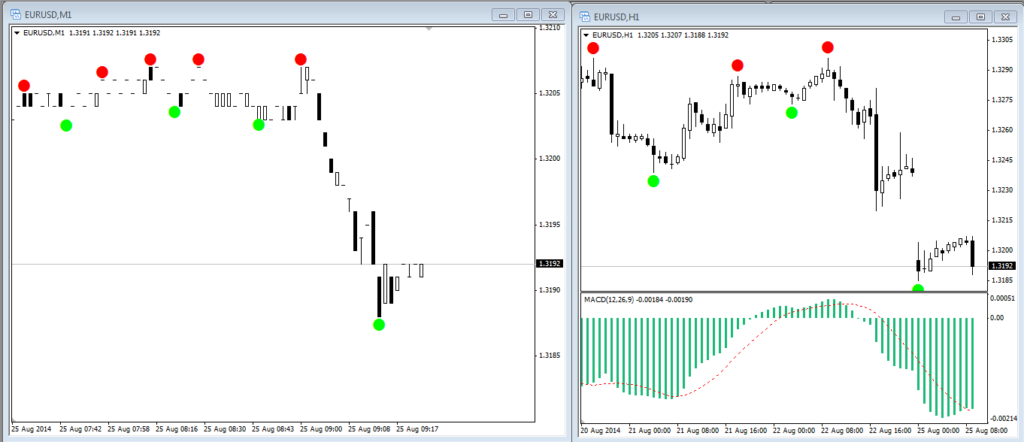
Task: Click the grey chart shift triangle on M1 chart
Action: click(x=429, y=29)
